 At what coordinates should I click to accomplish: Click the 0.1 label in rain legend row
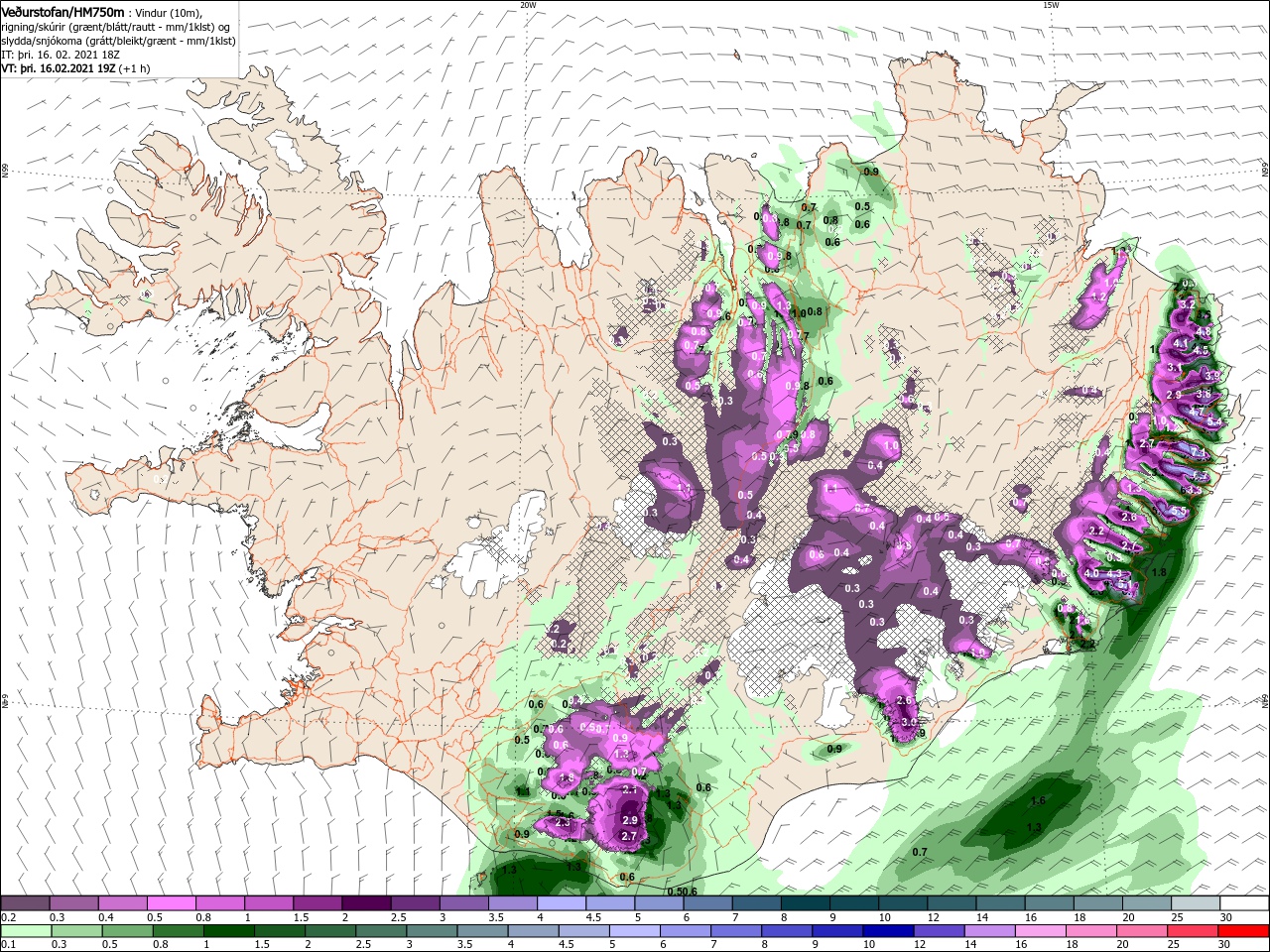click(x=8, y=945)
